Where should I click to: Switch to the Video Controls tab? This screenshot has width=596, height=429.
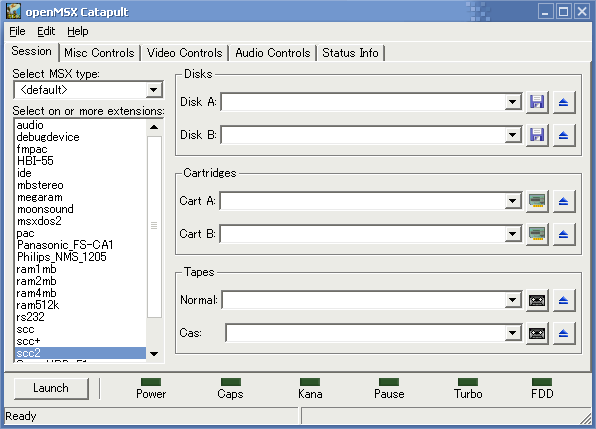[184, 53]
